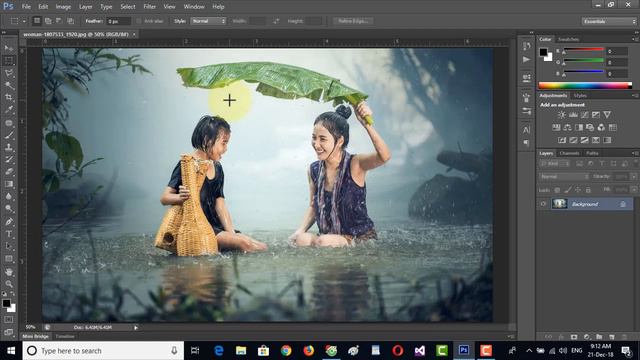Viewport: 640px width, 360px height.
Task: Select the Magic Wand tool
Action: (x=9, y=85)
